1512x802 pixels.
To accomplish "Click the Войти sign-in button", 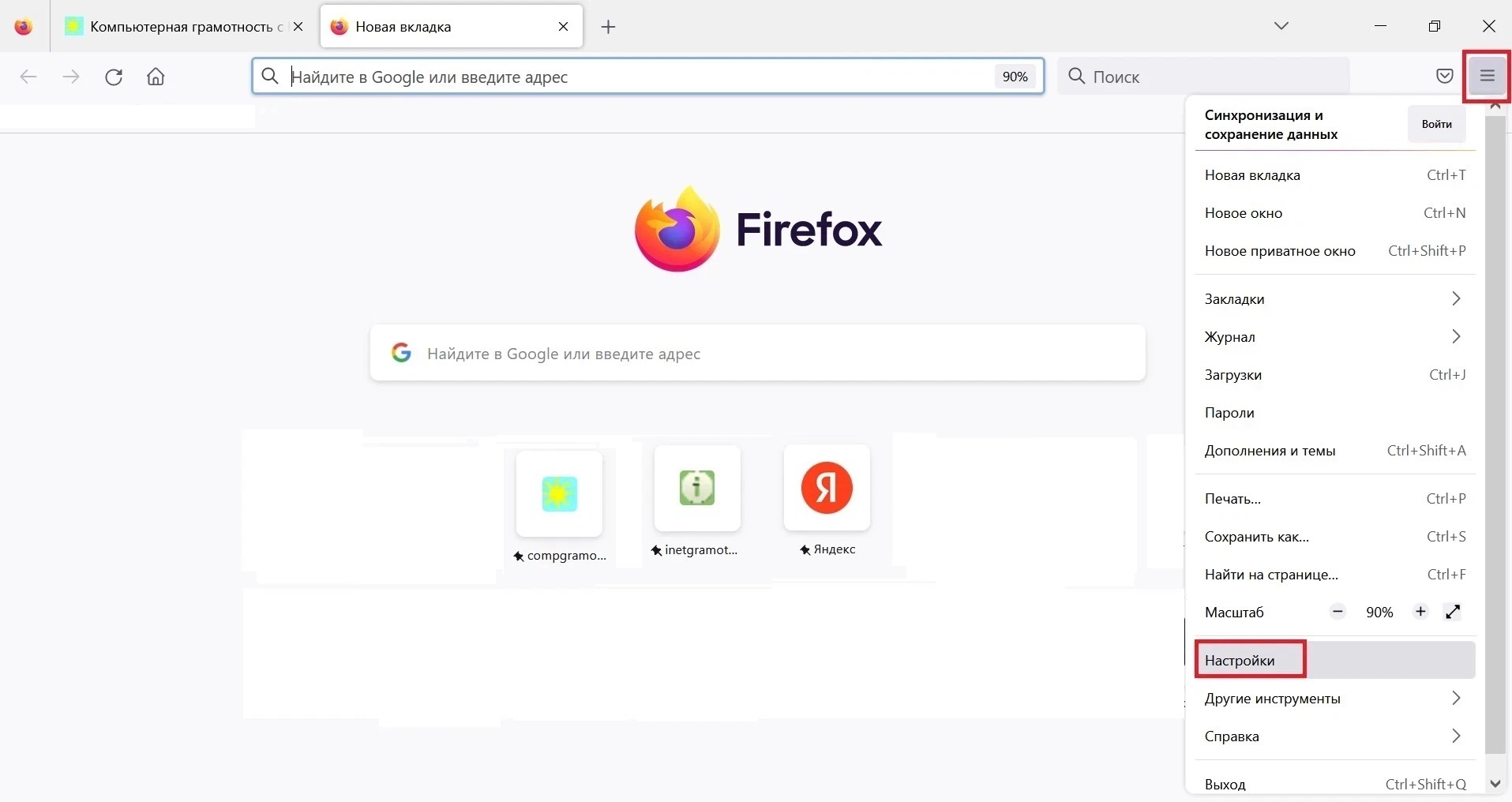I will coord(1436,124).
